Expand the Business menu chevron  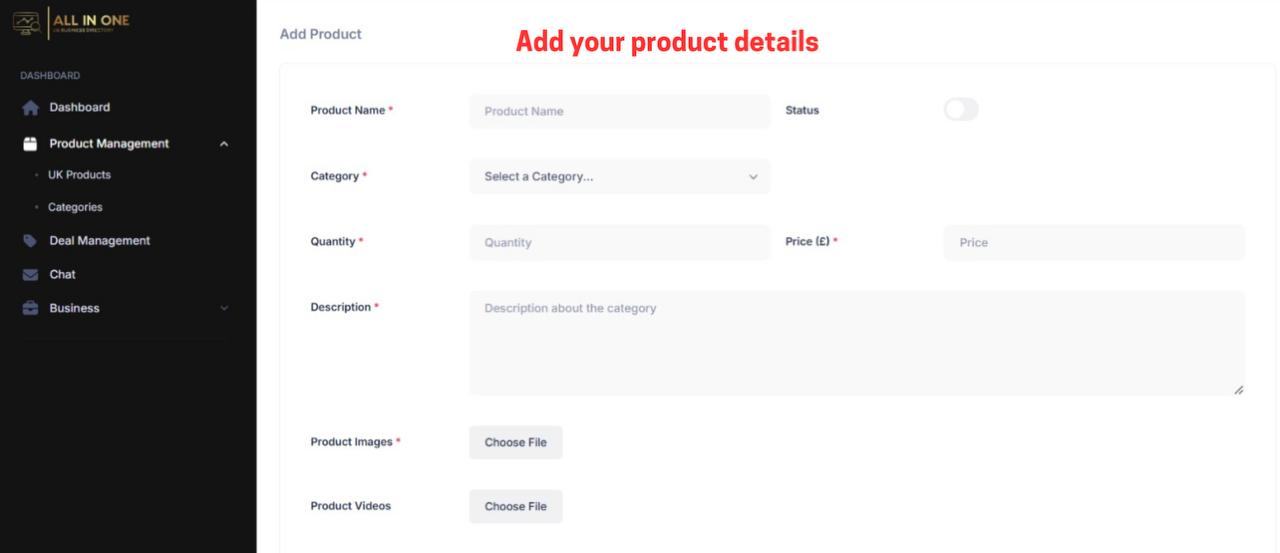[224, 309]
